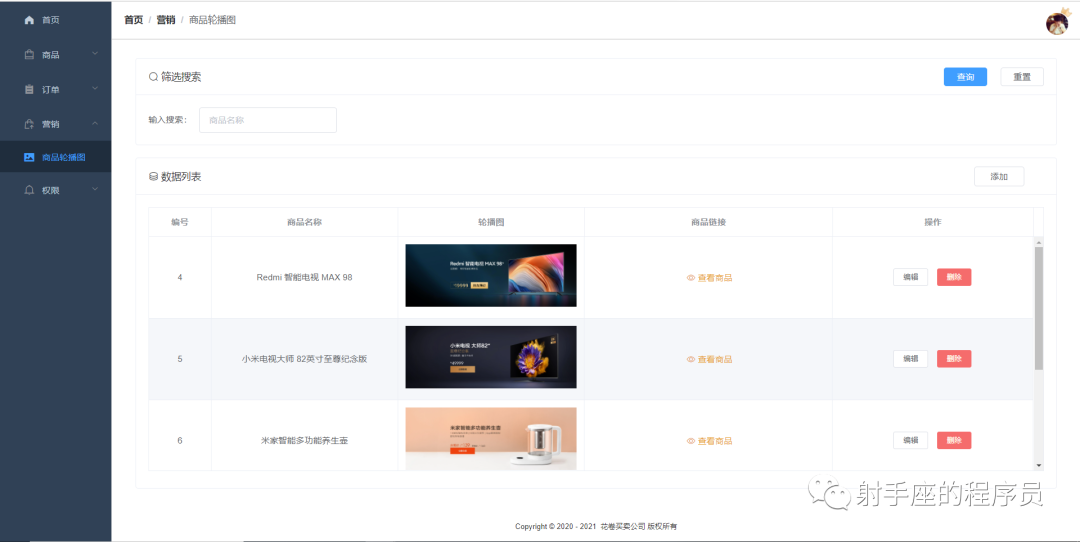Open the 商品 sidebar menu

(55, 54)
